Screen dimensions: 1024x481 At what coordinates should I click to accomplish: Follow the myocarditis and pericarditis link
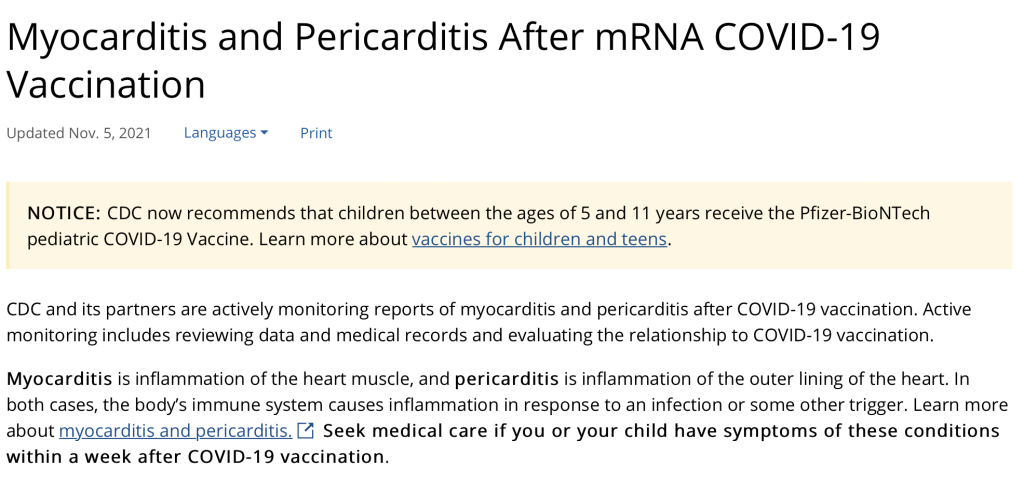pos(175,431)
